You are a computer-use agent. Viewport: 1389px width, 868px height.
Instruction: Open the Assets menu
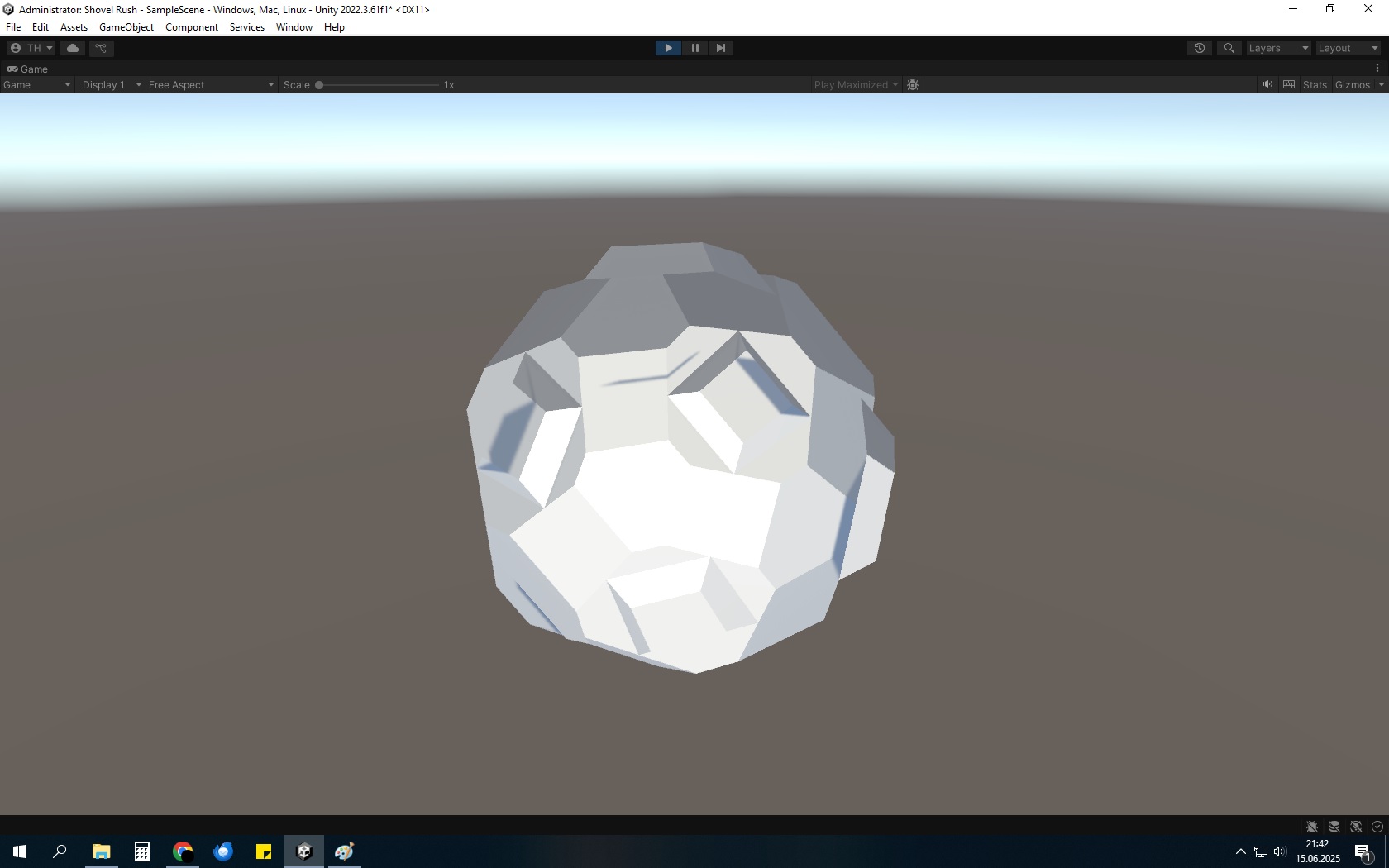tap(74, 27)
